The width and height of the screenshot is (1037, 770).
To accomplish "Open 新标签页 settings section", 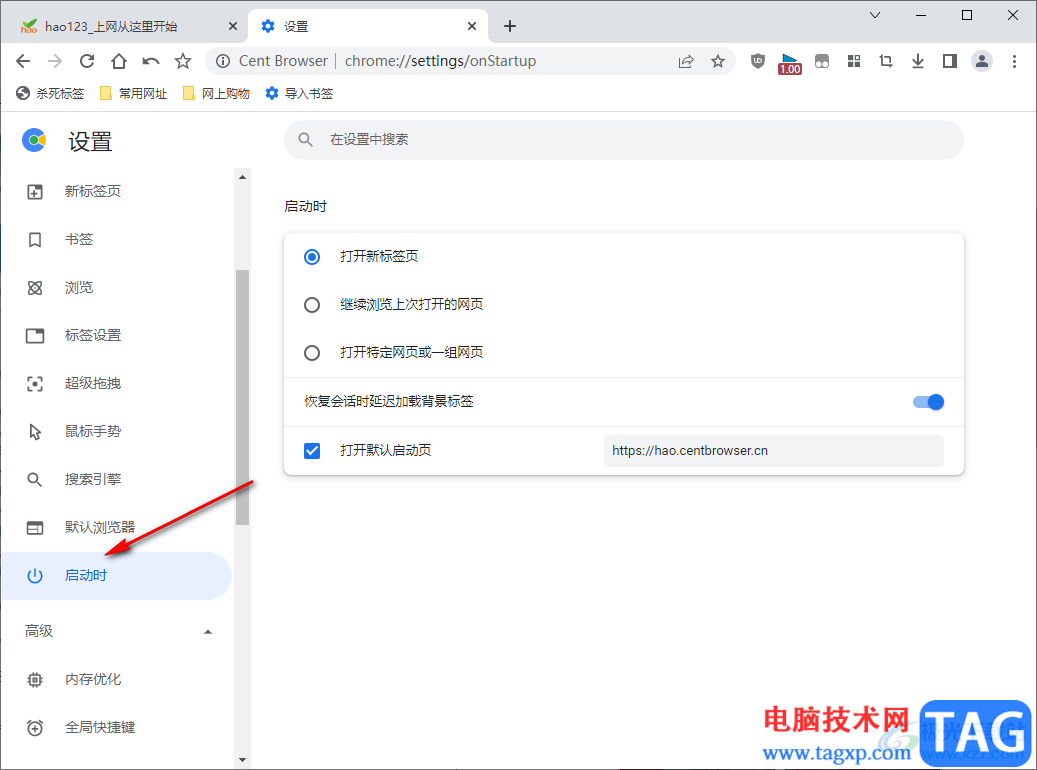I will 116,192.
